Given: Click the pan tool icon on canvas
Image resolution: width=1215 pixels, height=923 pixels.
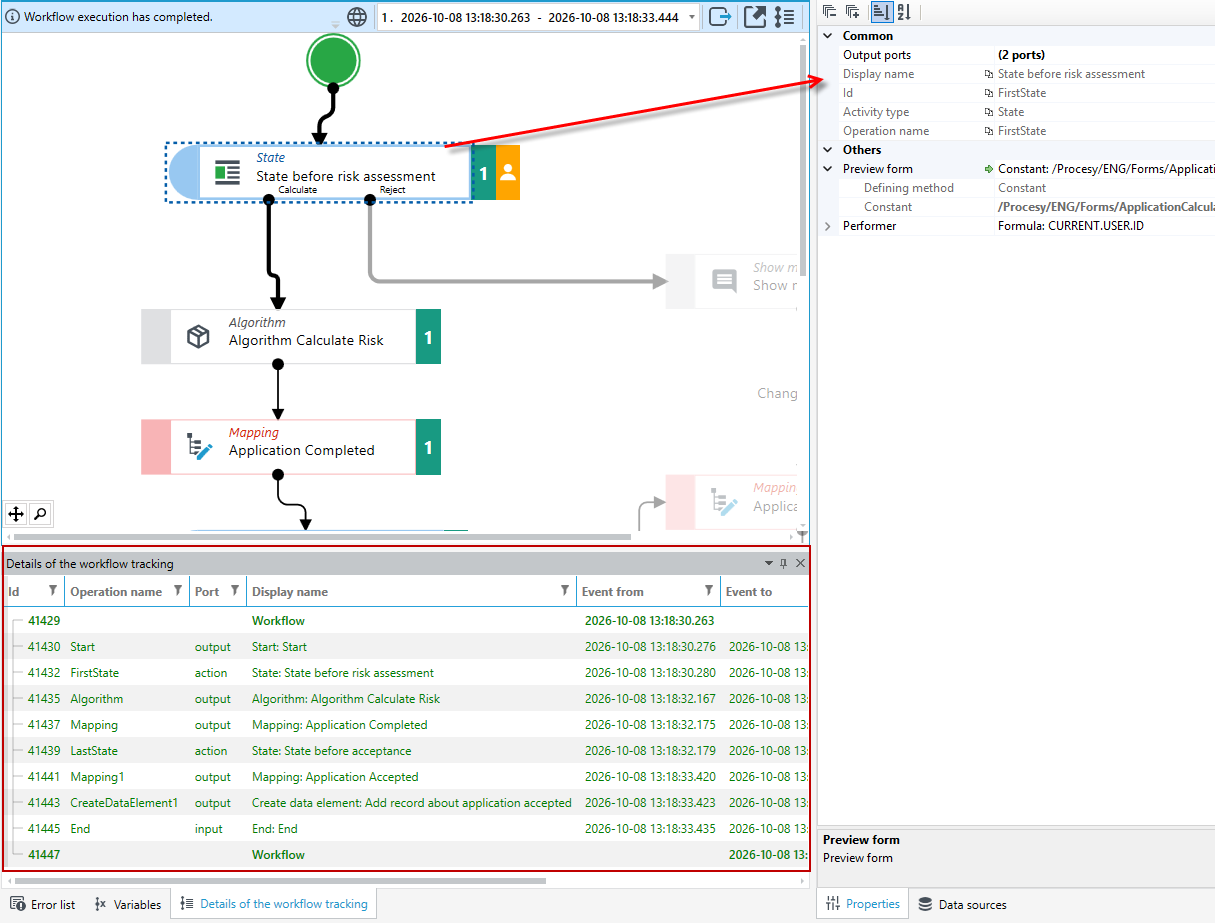Looking at the screenshot, I should click(16, 514).
